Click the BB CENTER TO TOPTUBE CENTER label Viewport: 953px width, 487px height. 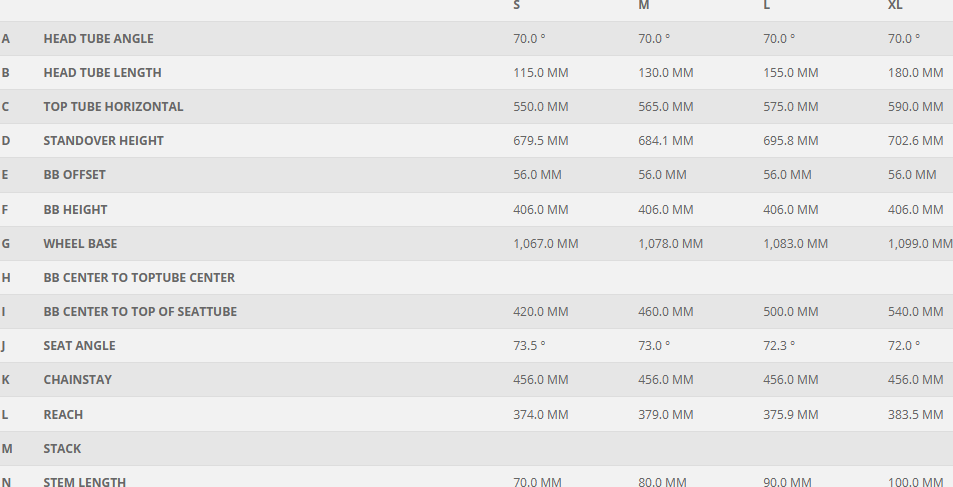coord(139,278)
